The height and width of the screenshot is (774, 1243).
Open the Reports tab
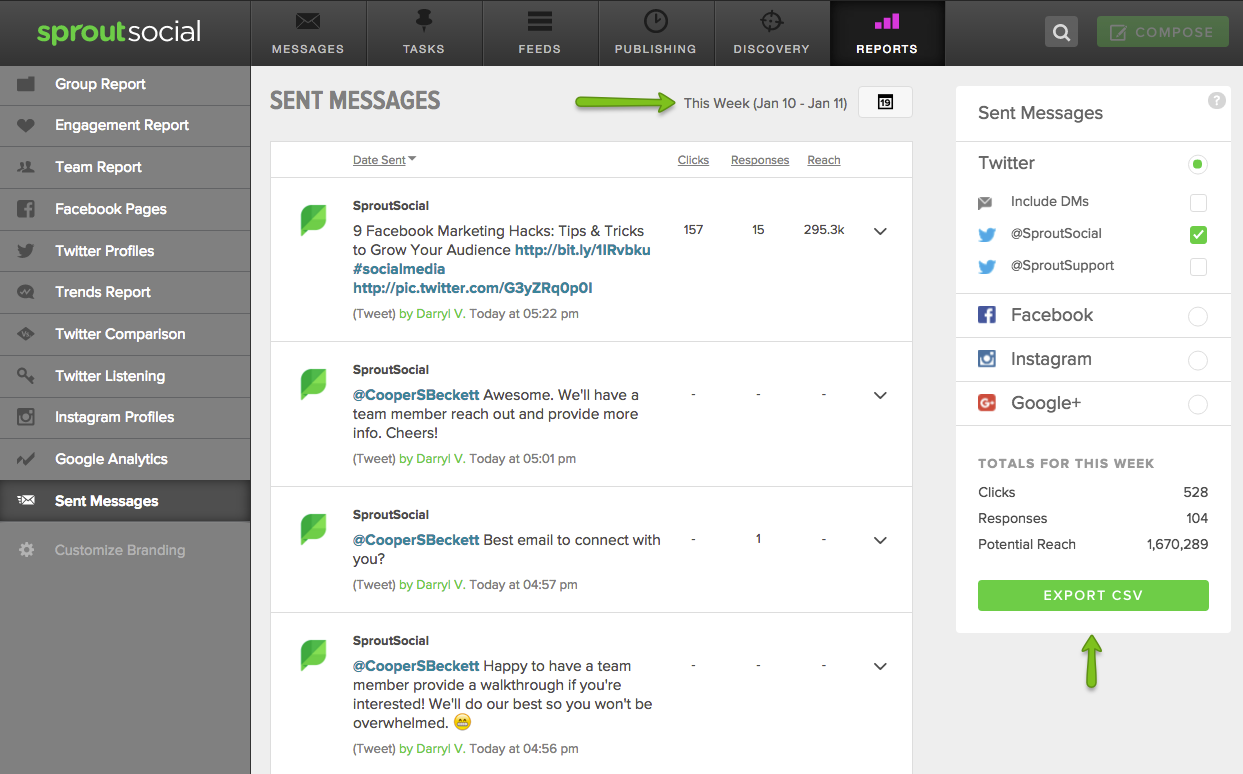(887, 33)
